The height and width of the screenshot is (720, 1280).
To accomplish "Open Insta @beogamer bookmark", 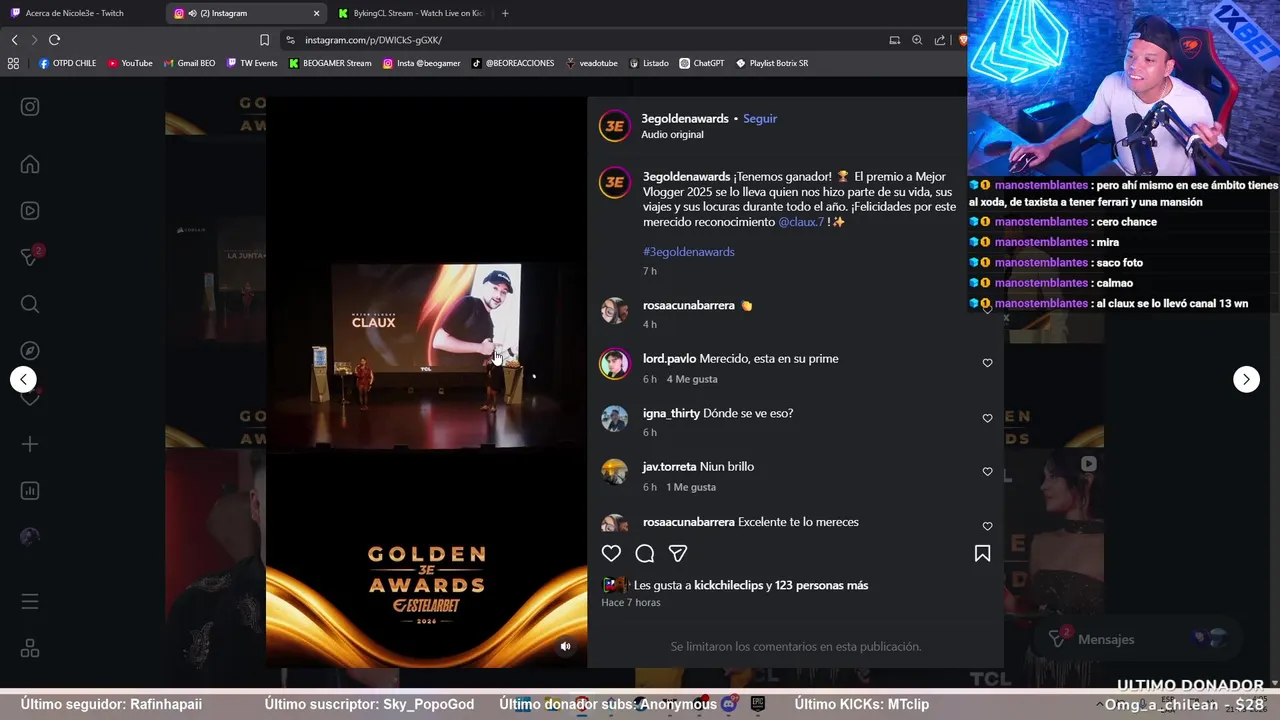I will click(x=421, y=63).
